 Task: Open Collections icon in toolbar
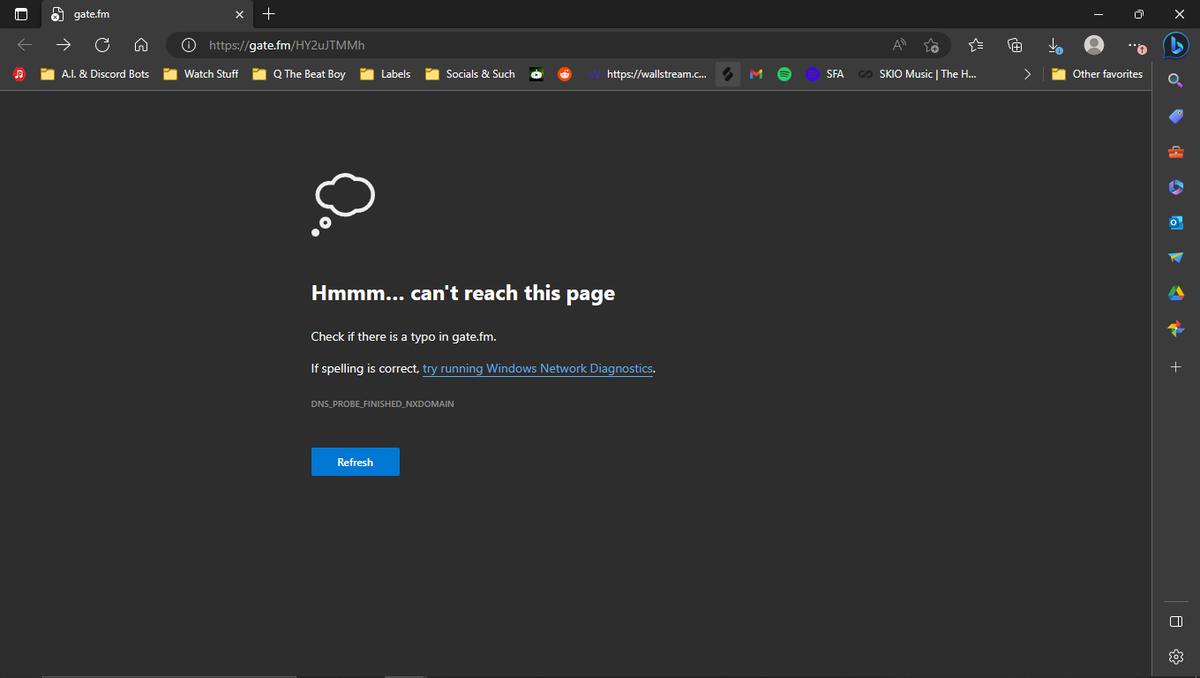[x=1015, y=45]
